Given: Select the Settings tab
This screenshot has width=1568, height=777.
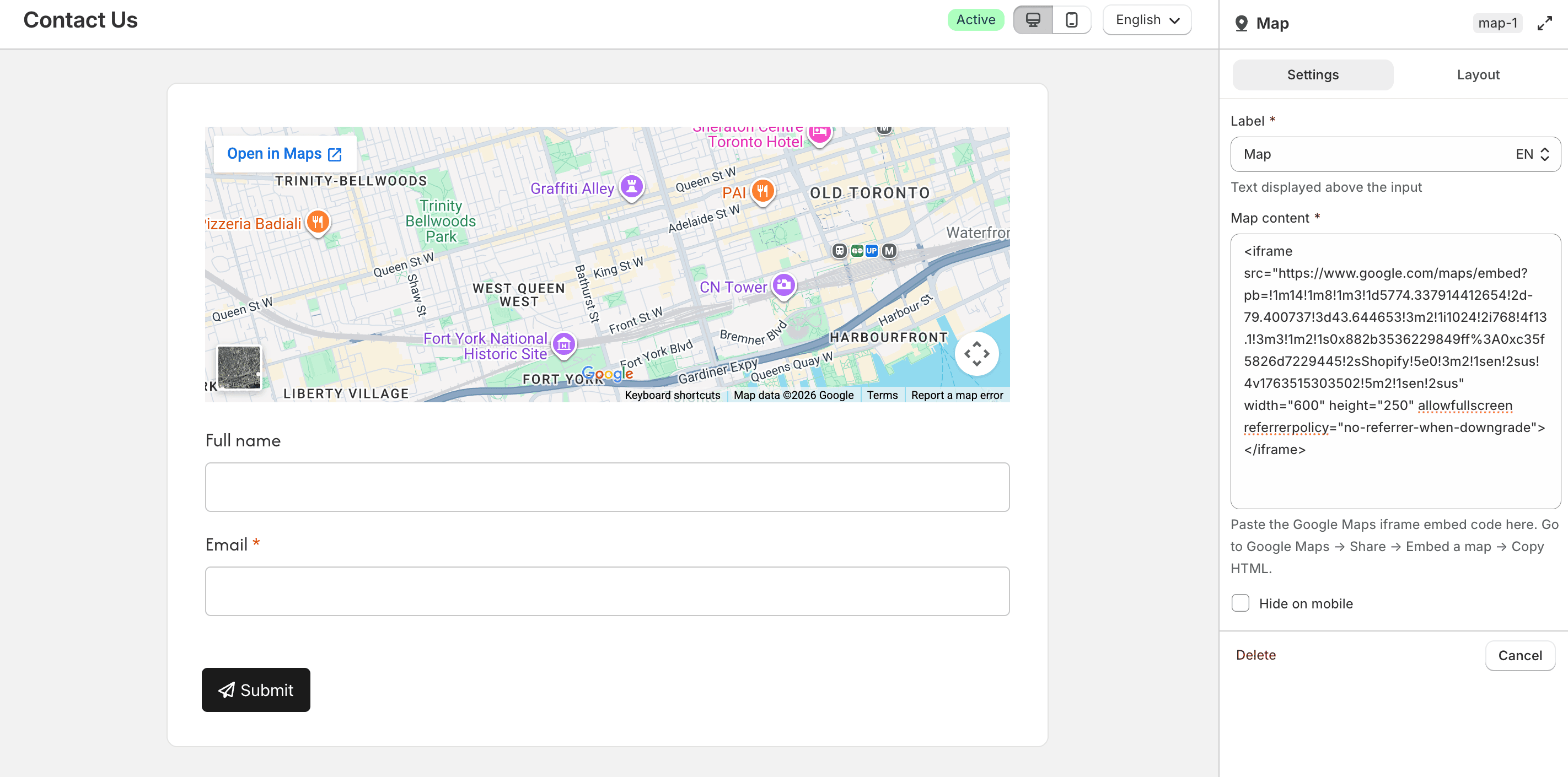Looking at the screenshot, I should pos(1312,75).
